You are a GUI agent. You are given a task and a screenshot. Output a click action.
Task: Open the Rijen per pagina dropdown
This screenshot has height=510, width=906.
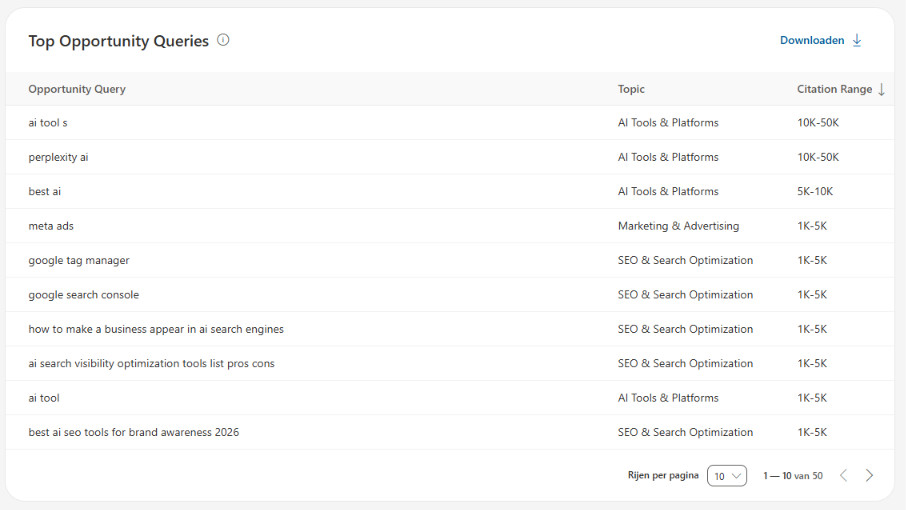coord(727,476)
